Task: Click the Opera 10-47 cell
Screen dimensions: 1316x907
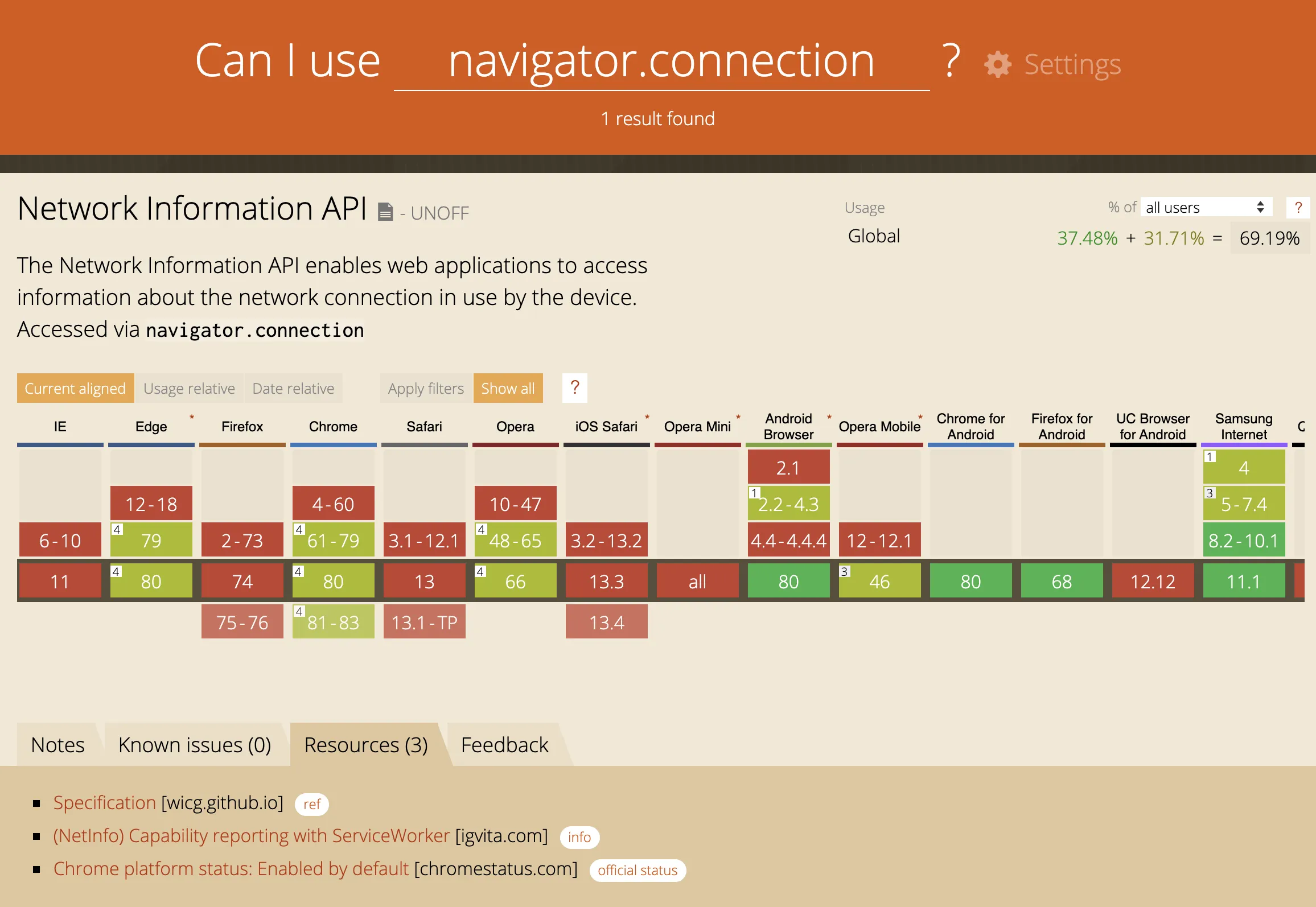Action: coord(516,504)
